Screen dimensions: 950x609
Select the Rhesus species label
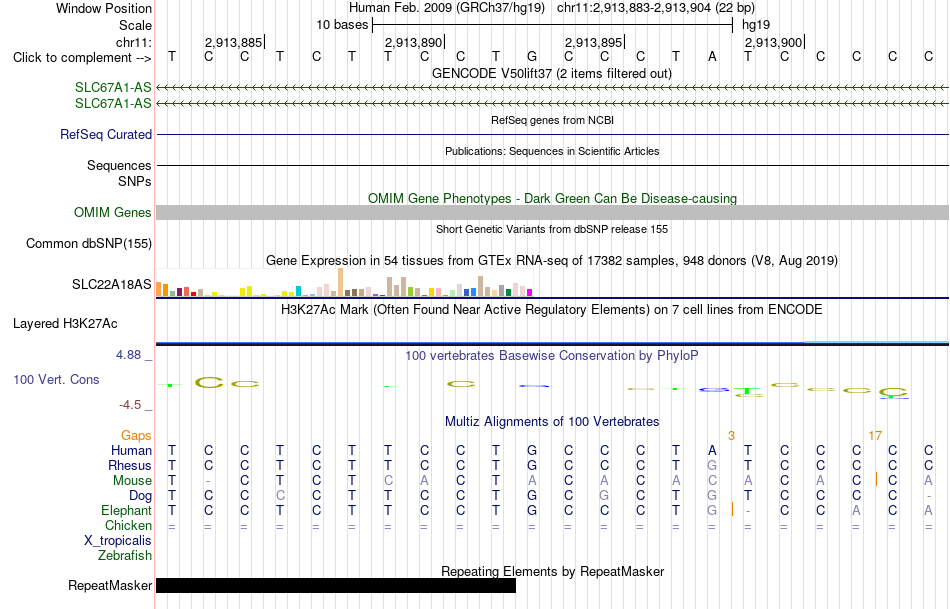click(130, 465)
